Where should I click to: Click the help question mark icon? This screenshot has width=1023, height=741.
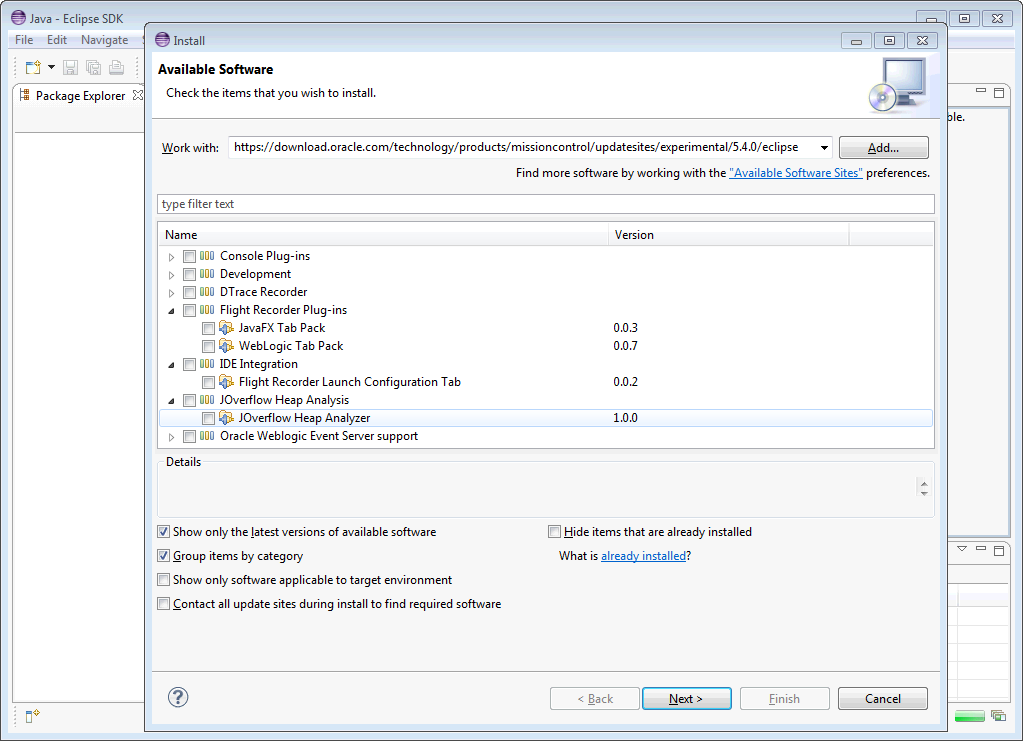tap(179, 697)
